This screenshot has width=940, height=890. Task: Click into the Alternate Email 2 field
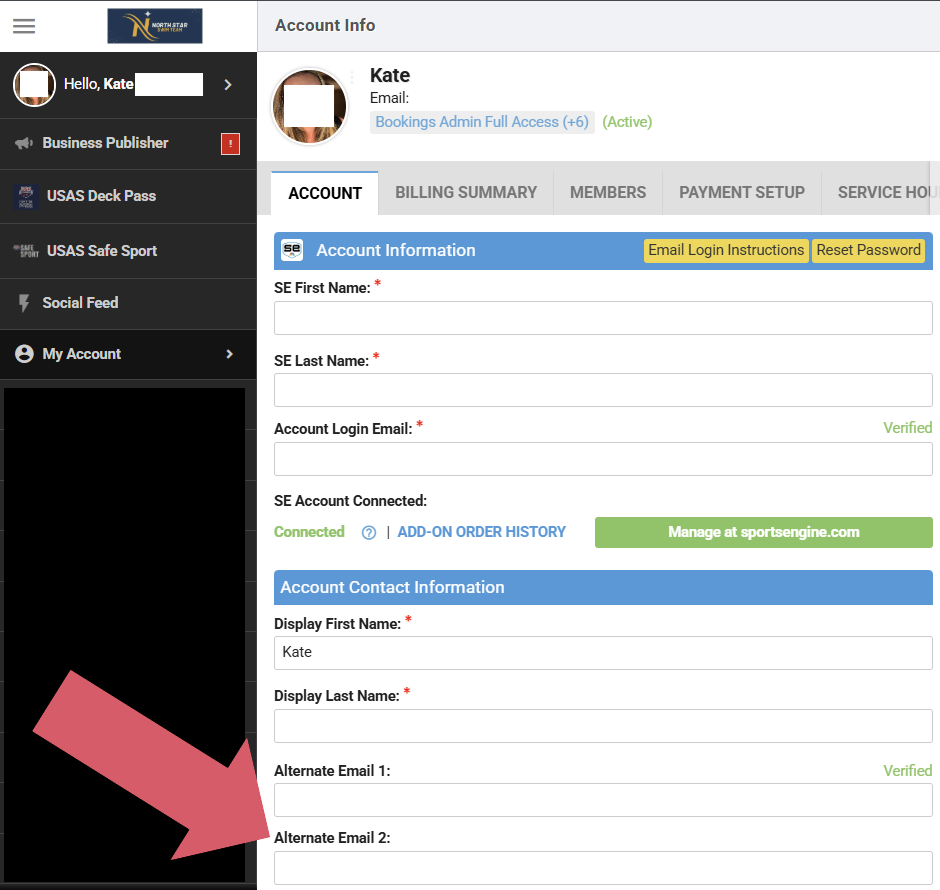[603, 867]
